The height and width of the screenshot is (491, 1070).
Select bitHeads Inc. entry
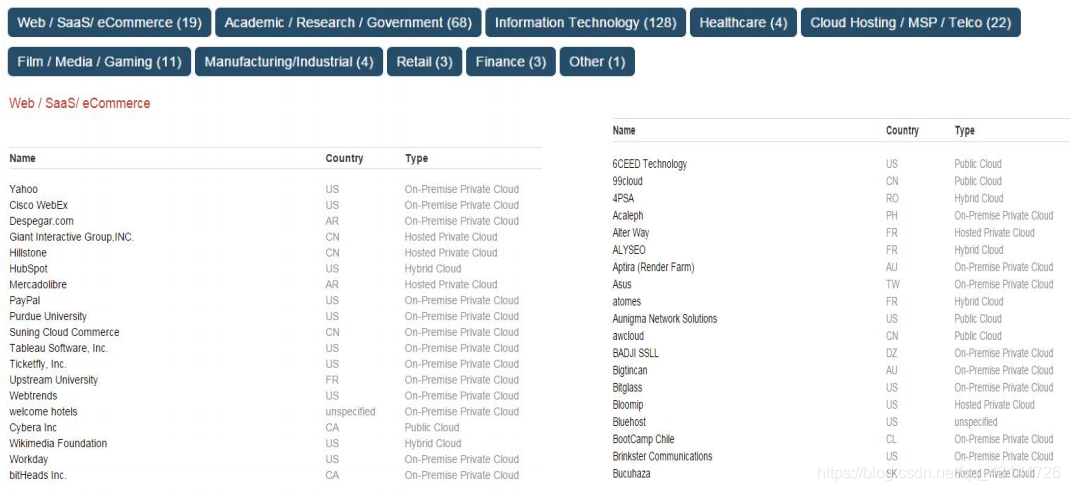click(x=38, y=475)
